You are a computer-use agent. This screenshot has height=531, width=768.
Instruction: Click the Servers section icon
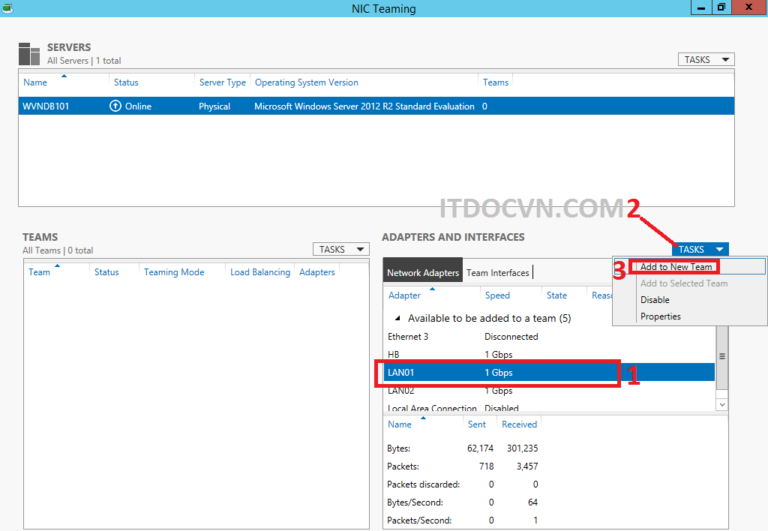tap(30, 54)
